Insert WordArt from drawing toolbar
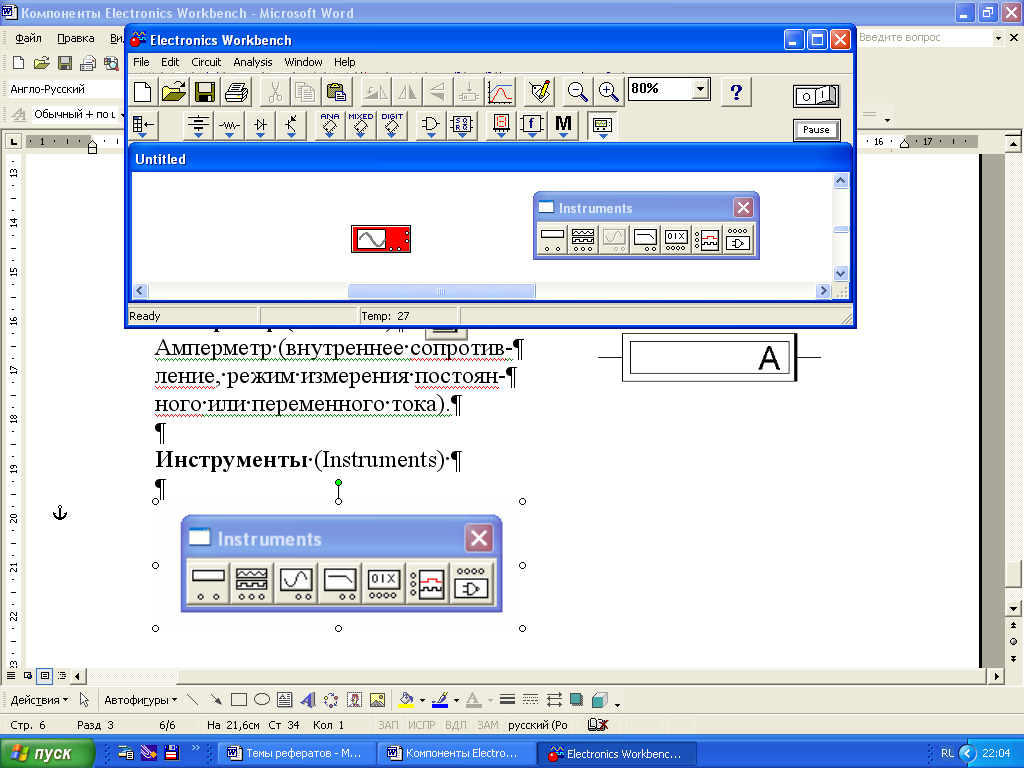This screenshot has width=1024, height=768. [x=308, y=700]
